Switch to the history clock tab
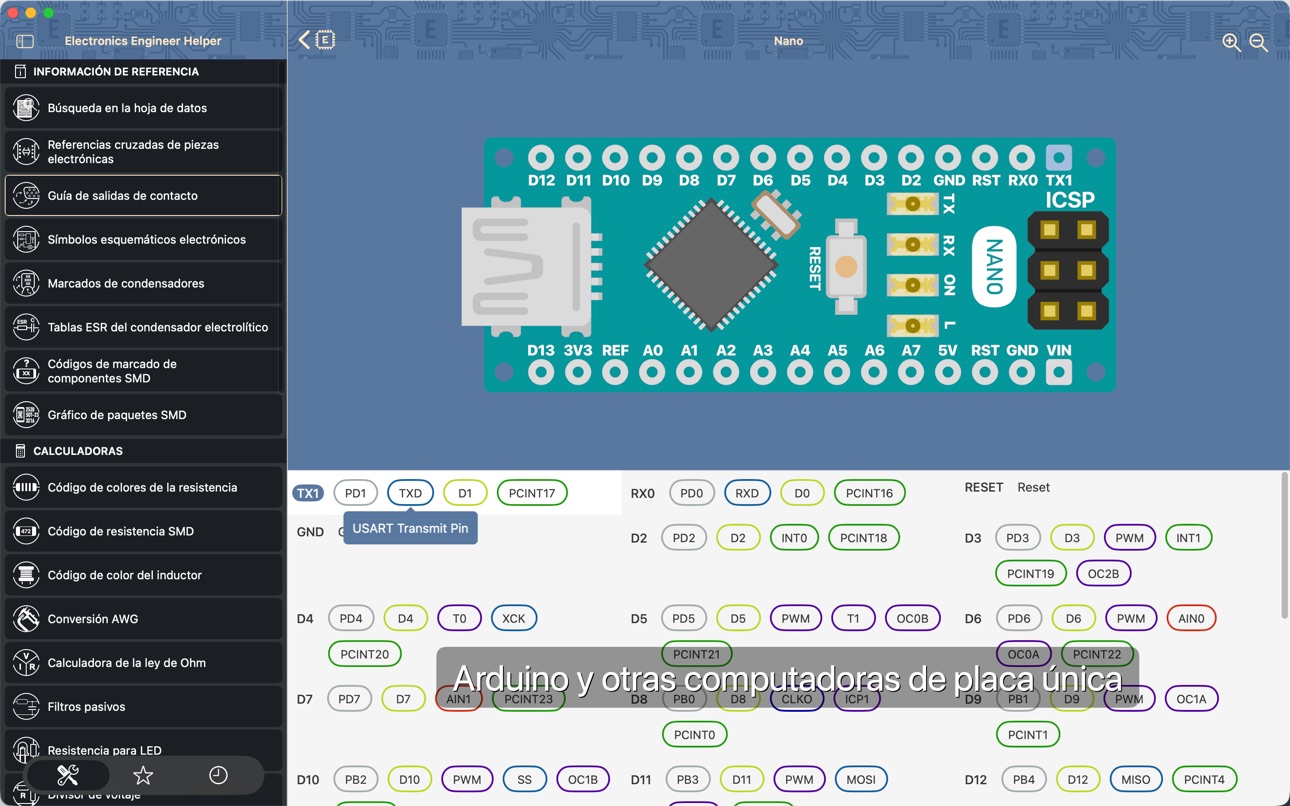 (x=218, y=775)
